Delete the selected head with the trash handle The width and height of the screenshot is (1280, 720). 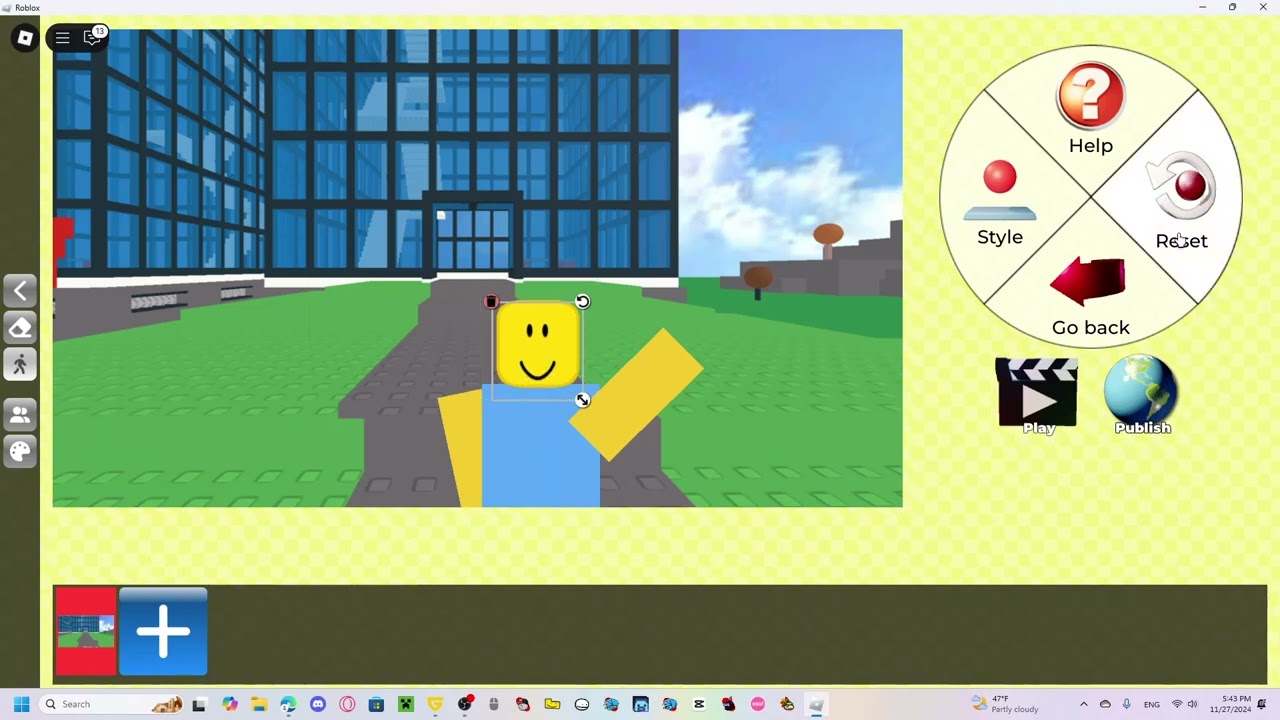point(491,302)
